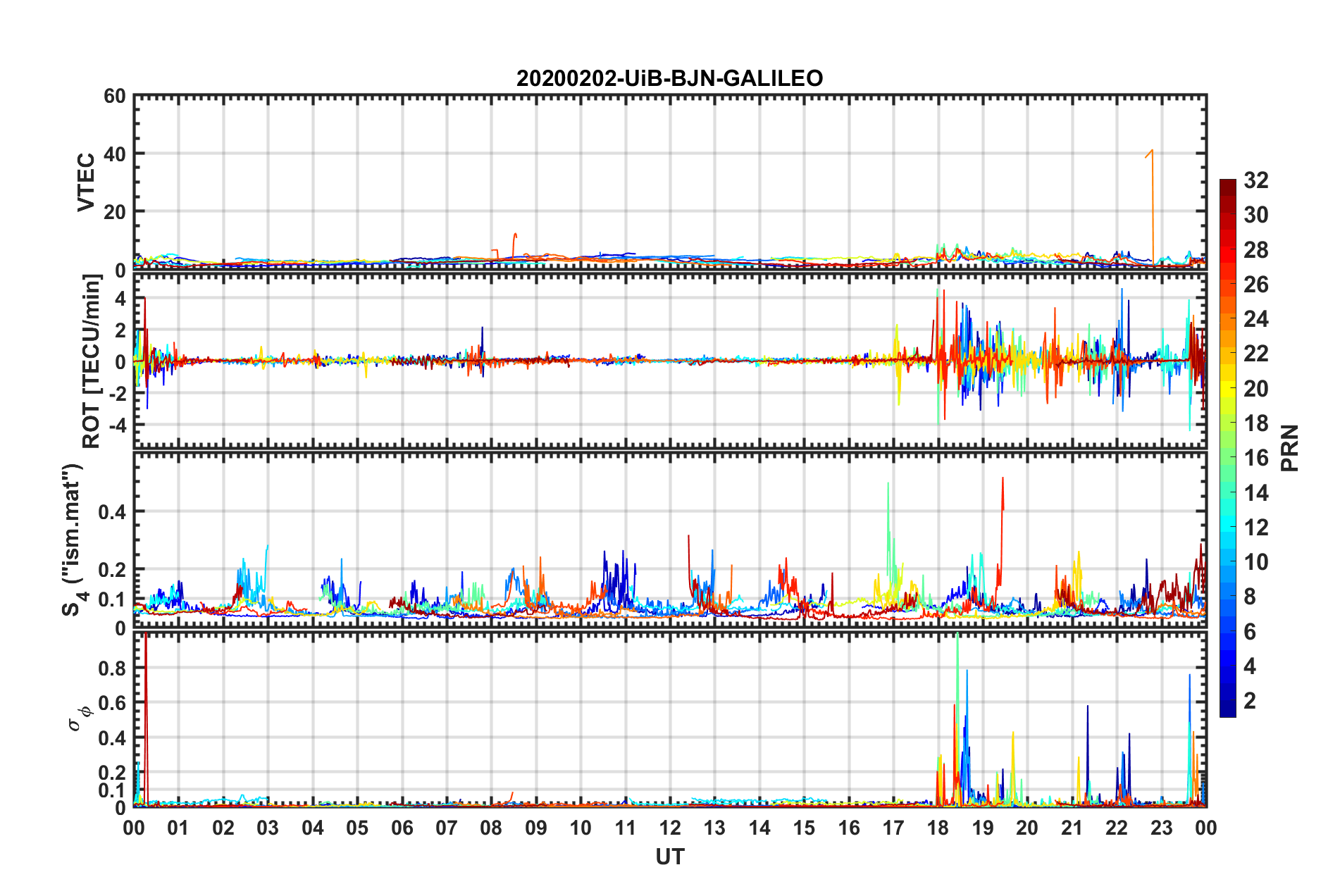Click the PRN colorbar gradient strip
Screen dimensions: 1340x896
point(1227,448)
